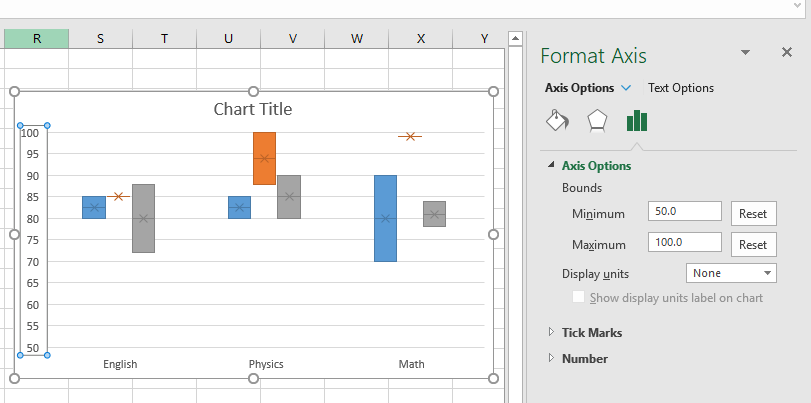
Task: Click the chart's top-middle resize handle
Action: [253, 92]
